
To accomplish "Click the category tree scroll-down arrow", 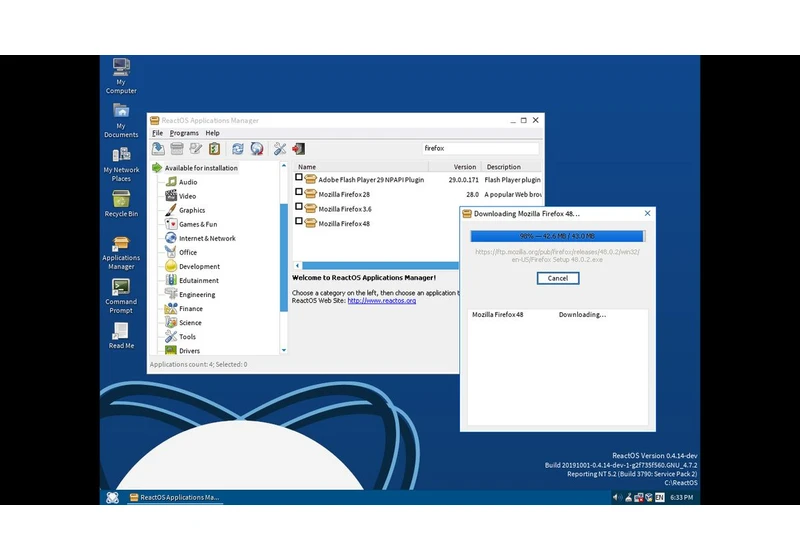I will 284,350.
